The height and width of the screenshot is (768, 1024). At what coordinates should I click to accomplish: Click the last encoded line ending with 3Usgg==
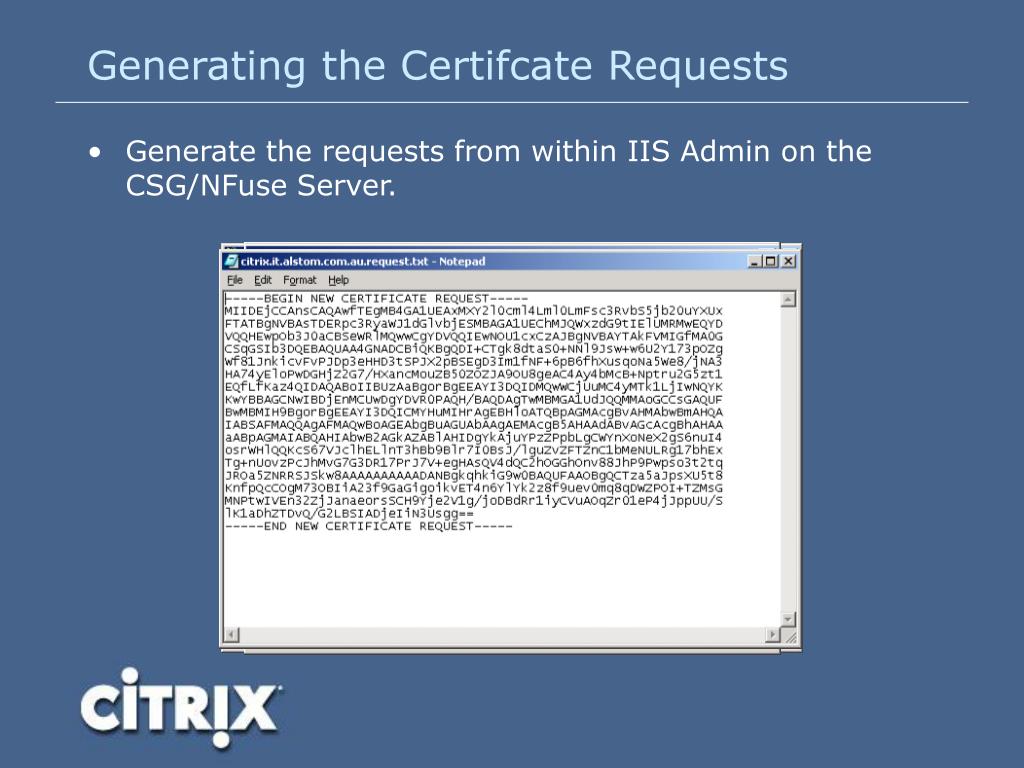349,513
